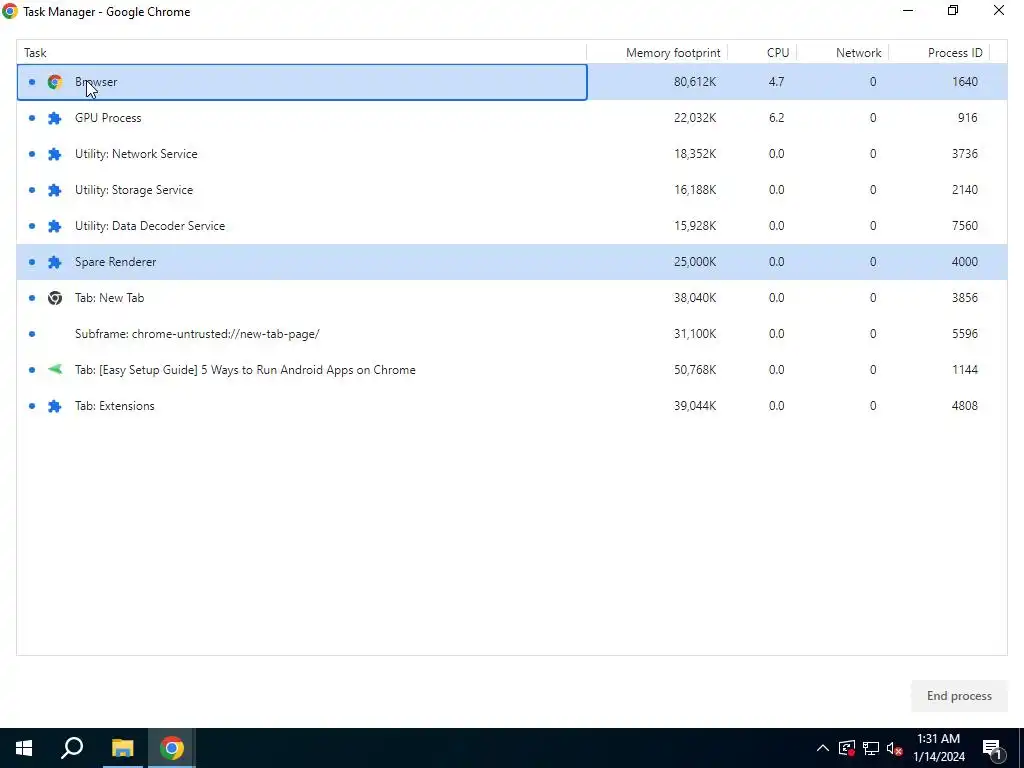The height and width of the screenshot is (768, 1024).
Task: Sort by the Network column header
Action: pyautogui.click(x=842, y=53)
